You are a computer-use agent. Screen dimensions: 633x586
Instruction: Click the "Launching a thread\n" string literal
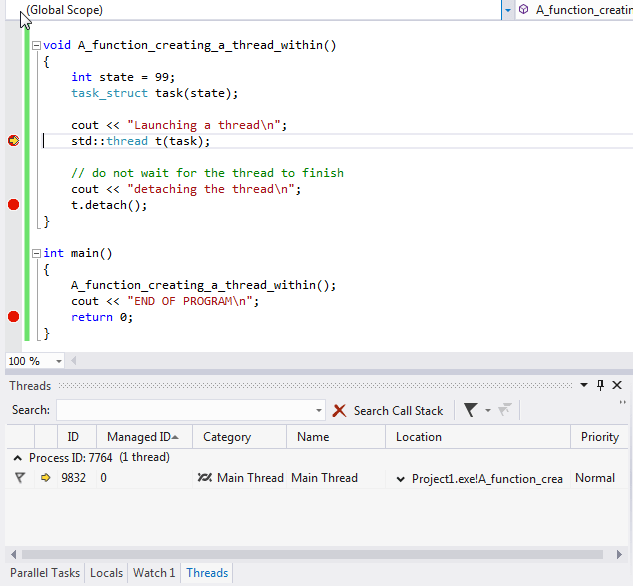[204, 125]
